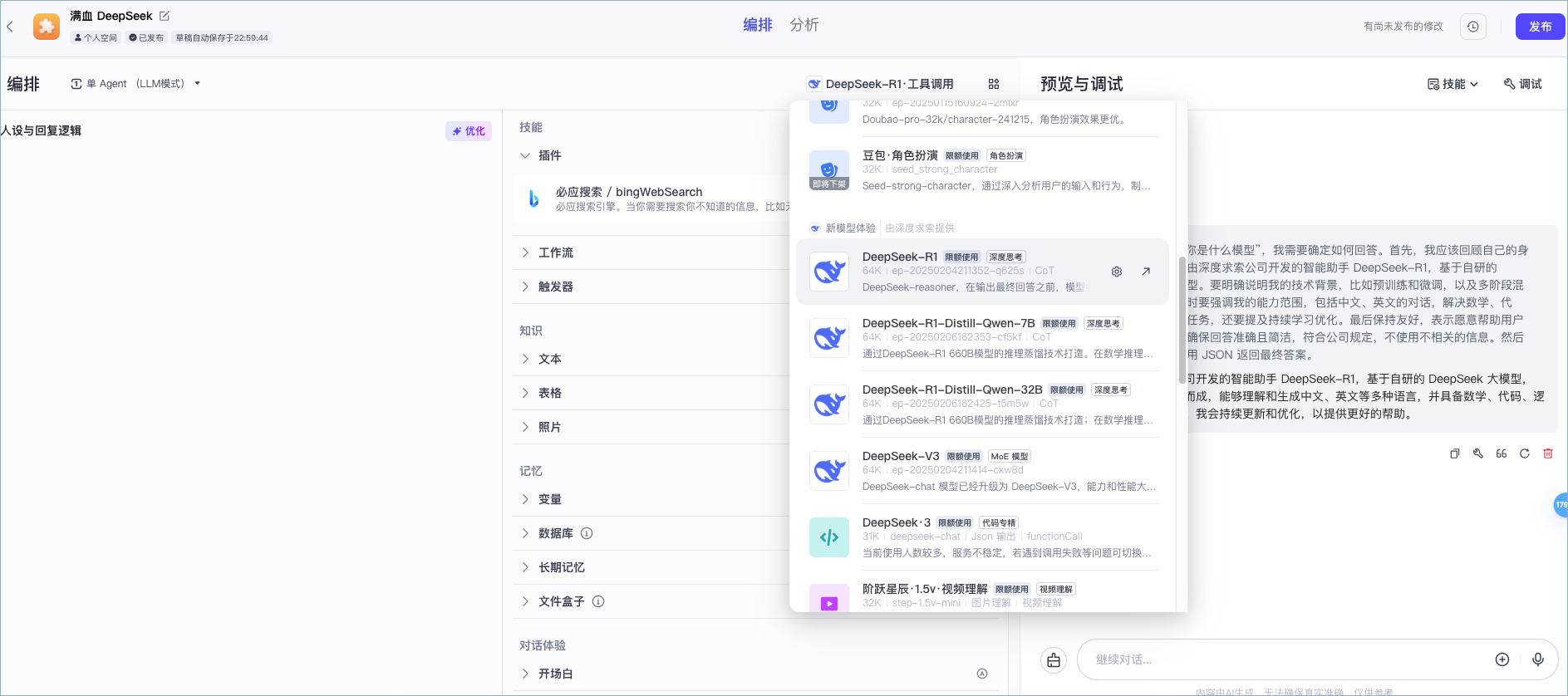Click the orange bot avatar icon
The height and width of the screenshot is (696, 1568).
47,27
